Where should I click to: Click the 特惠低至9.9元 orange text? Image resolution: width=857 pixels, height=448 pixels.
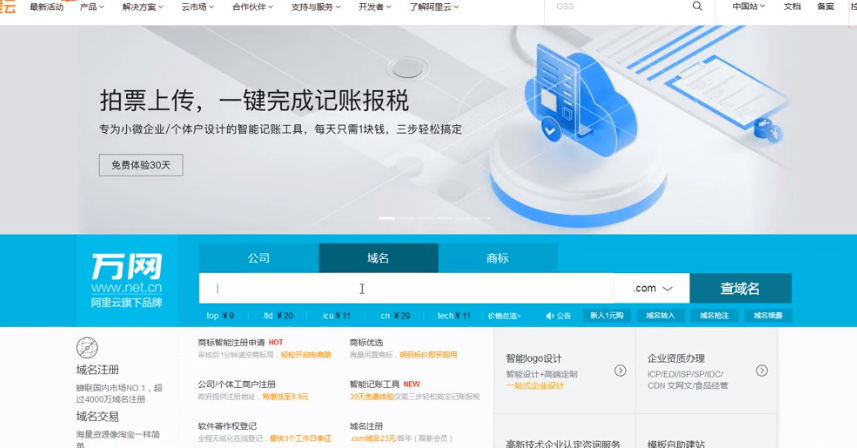tap(285, 397)
